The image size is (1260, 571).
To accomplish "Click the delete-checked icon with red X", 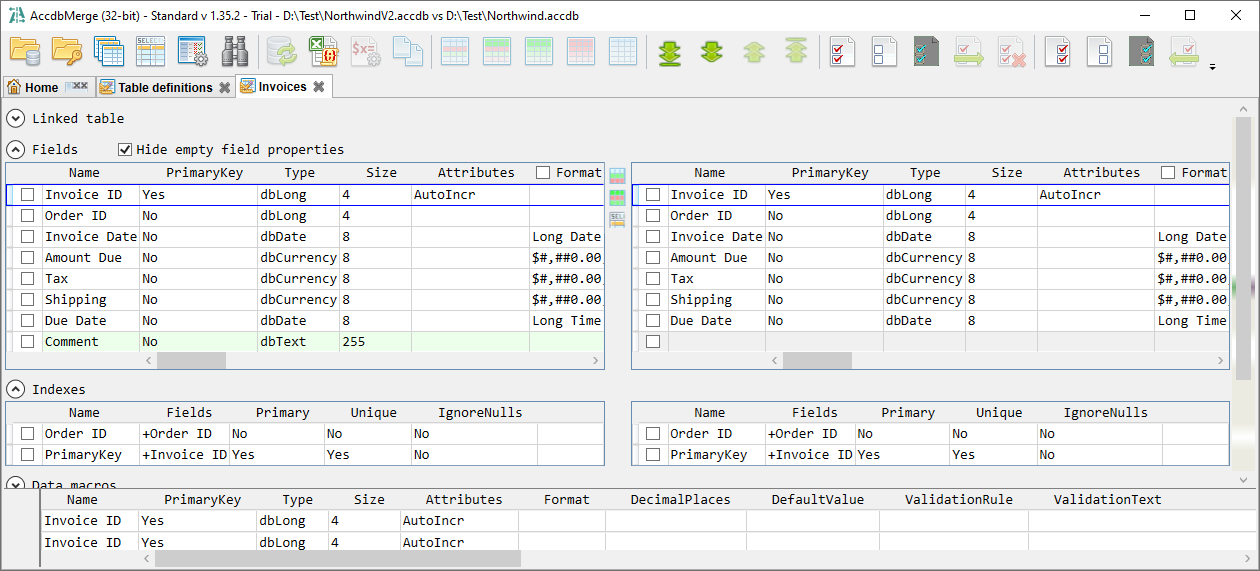I will (x=1011, y=51).
